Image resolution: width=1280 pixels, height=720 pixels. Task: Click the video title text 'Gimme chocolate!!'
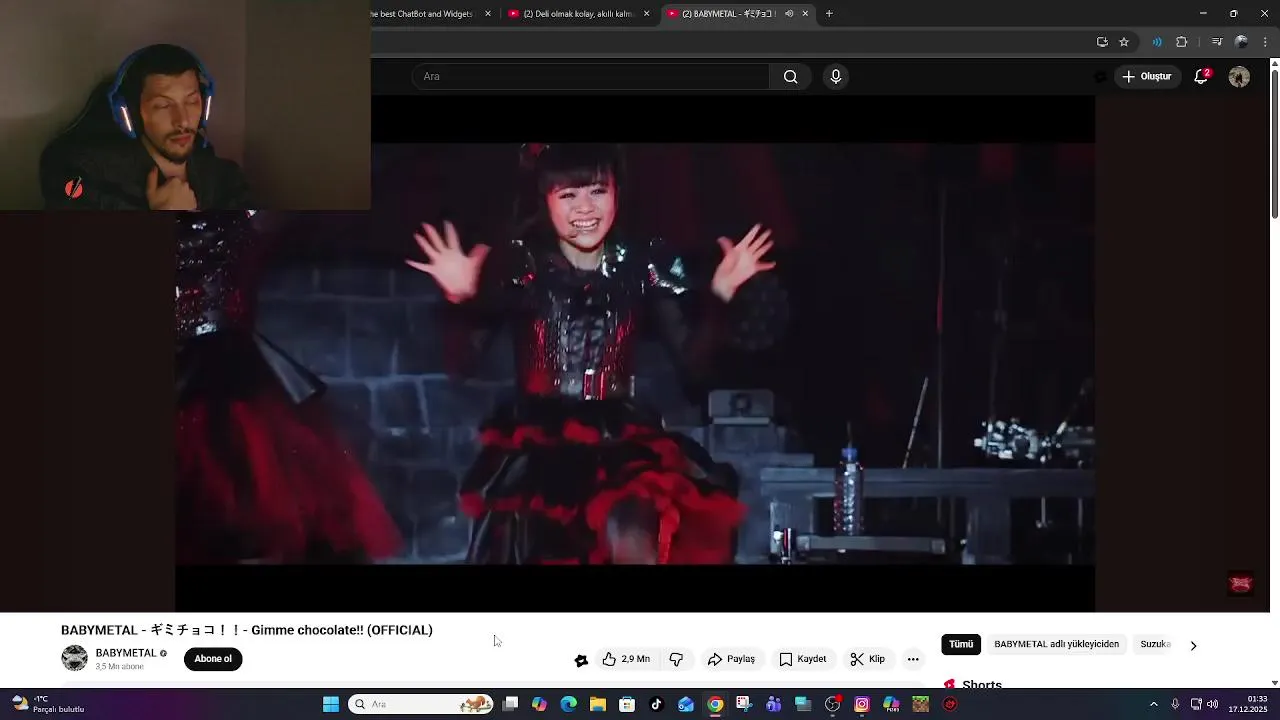click(x=307, y=630)
